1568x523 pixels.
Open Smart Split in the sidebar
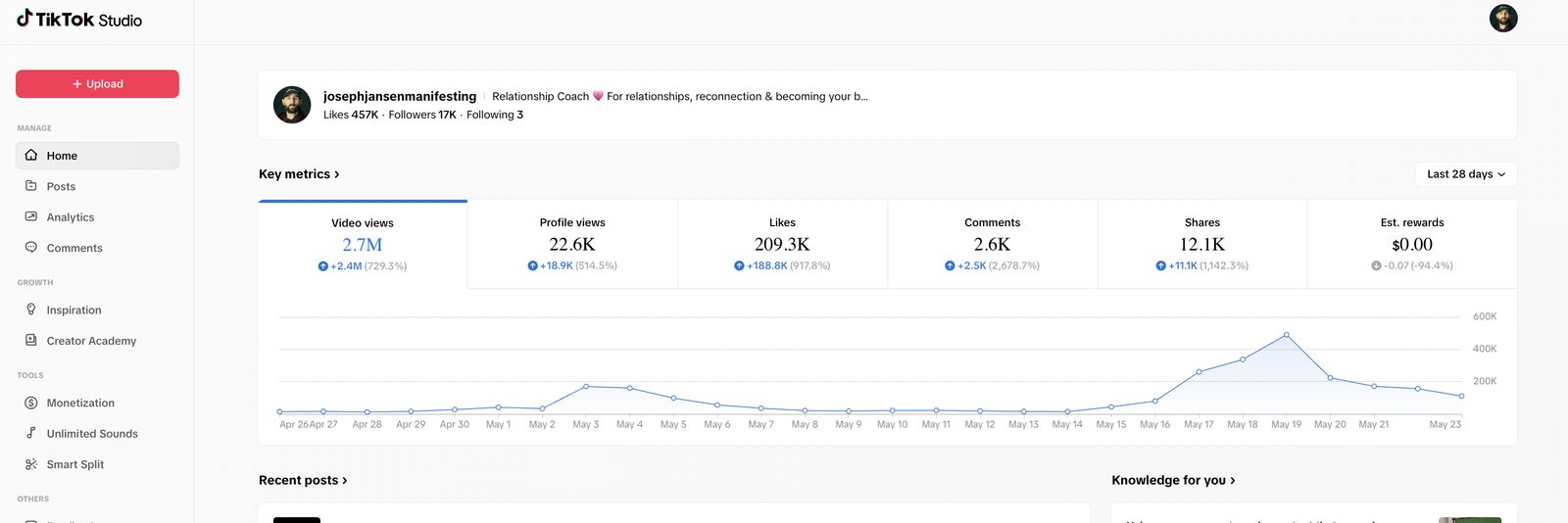tap(97, 464)
